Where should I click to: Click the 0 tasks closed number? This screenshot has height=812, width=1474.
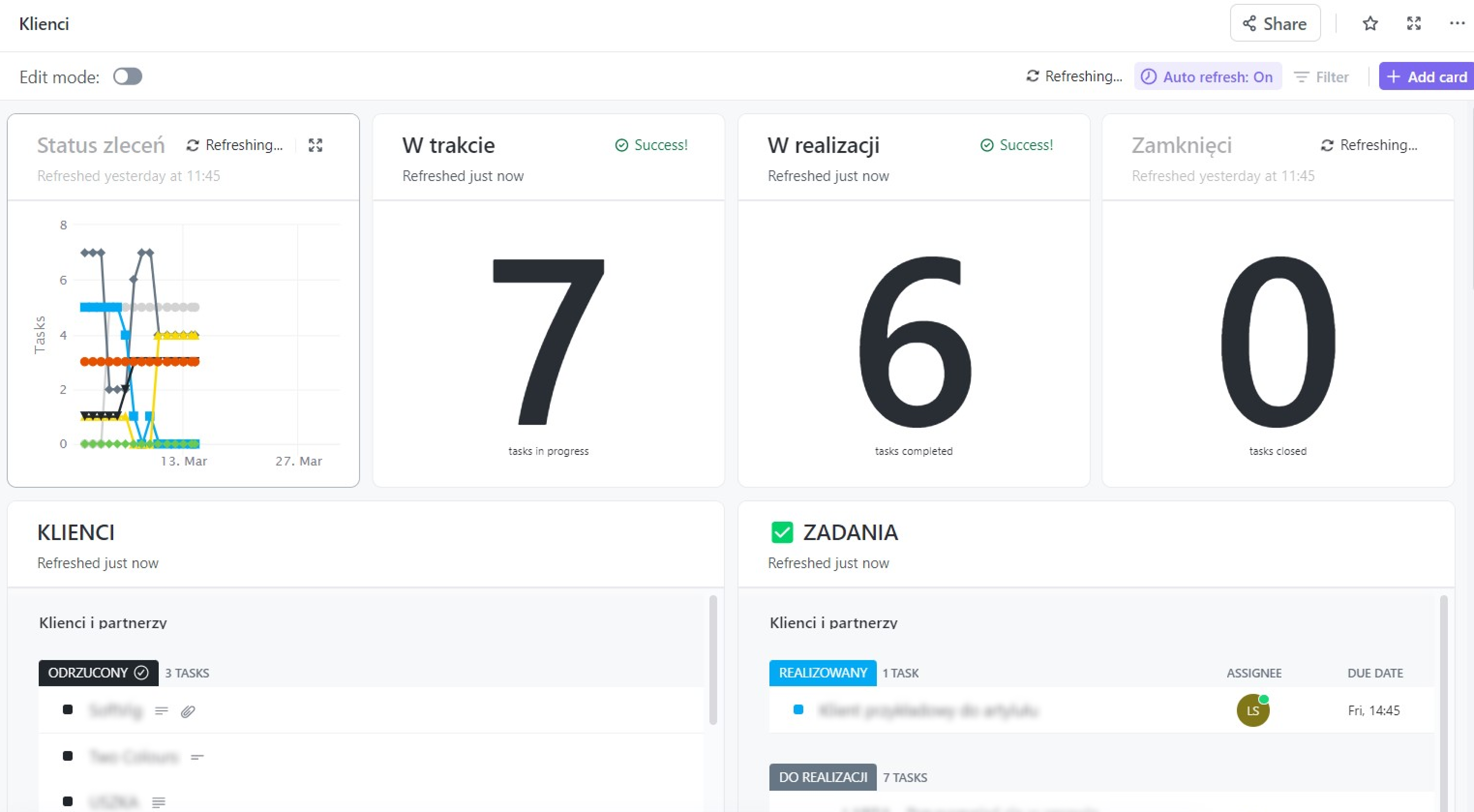1278,342
